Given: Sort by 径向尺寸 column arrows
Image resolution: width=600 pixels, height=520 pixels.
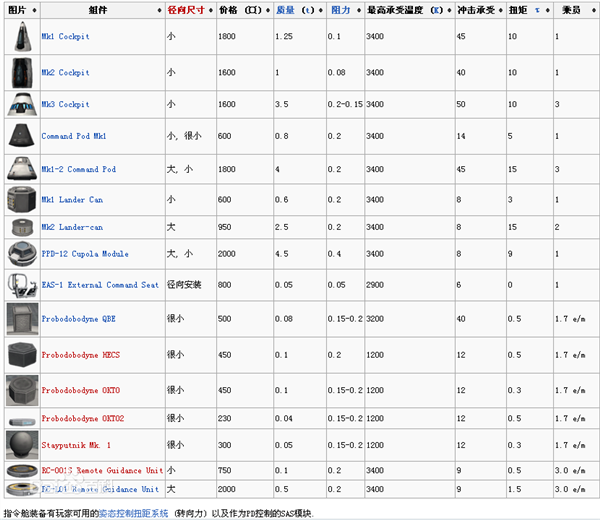Looking at the screenshot, I should coord(211,10).
